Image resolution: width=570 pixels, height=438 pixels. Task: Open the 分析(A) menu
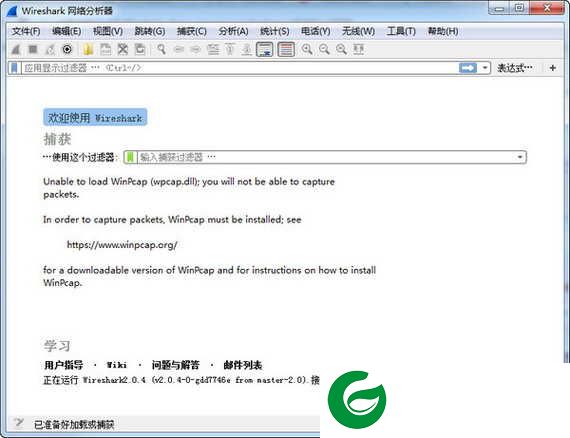coord(233,31)
